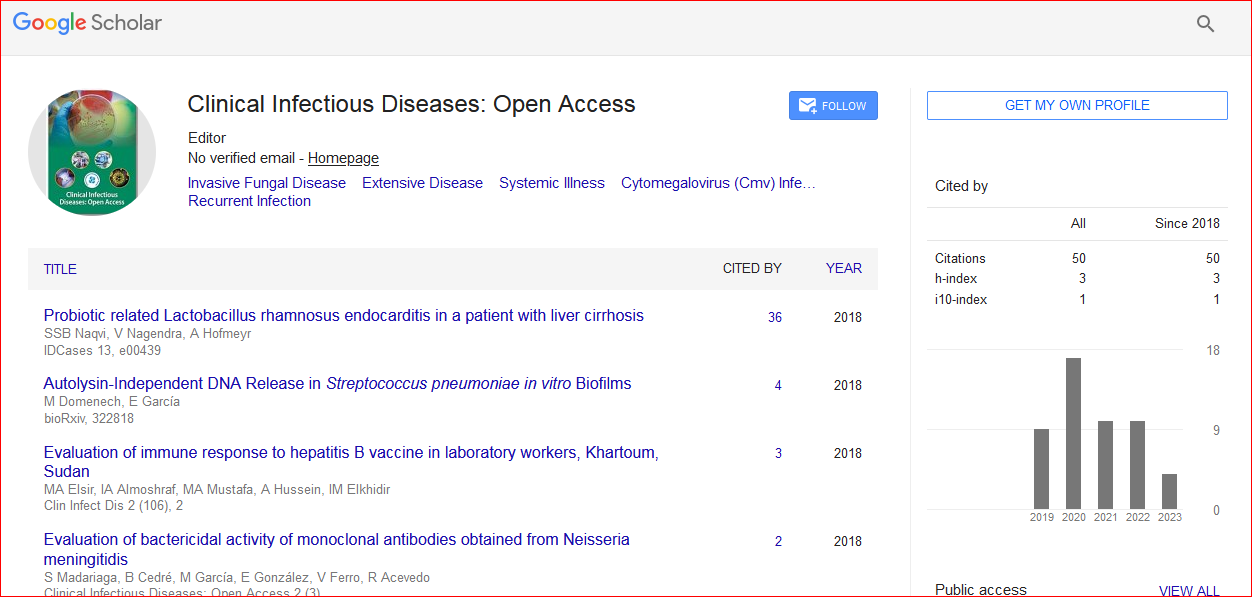The width and height of the screenshot is (1252, 597).
Task: Open the Google Scholar logo home link
Action: click(x=87, y=23)
